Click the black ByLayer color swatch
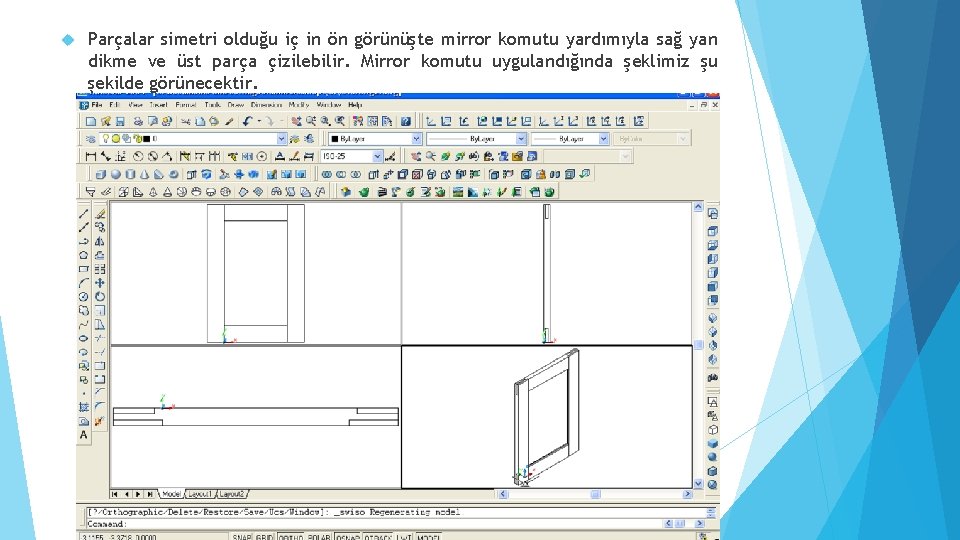 tap(335, 139)
